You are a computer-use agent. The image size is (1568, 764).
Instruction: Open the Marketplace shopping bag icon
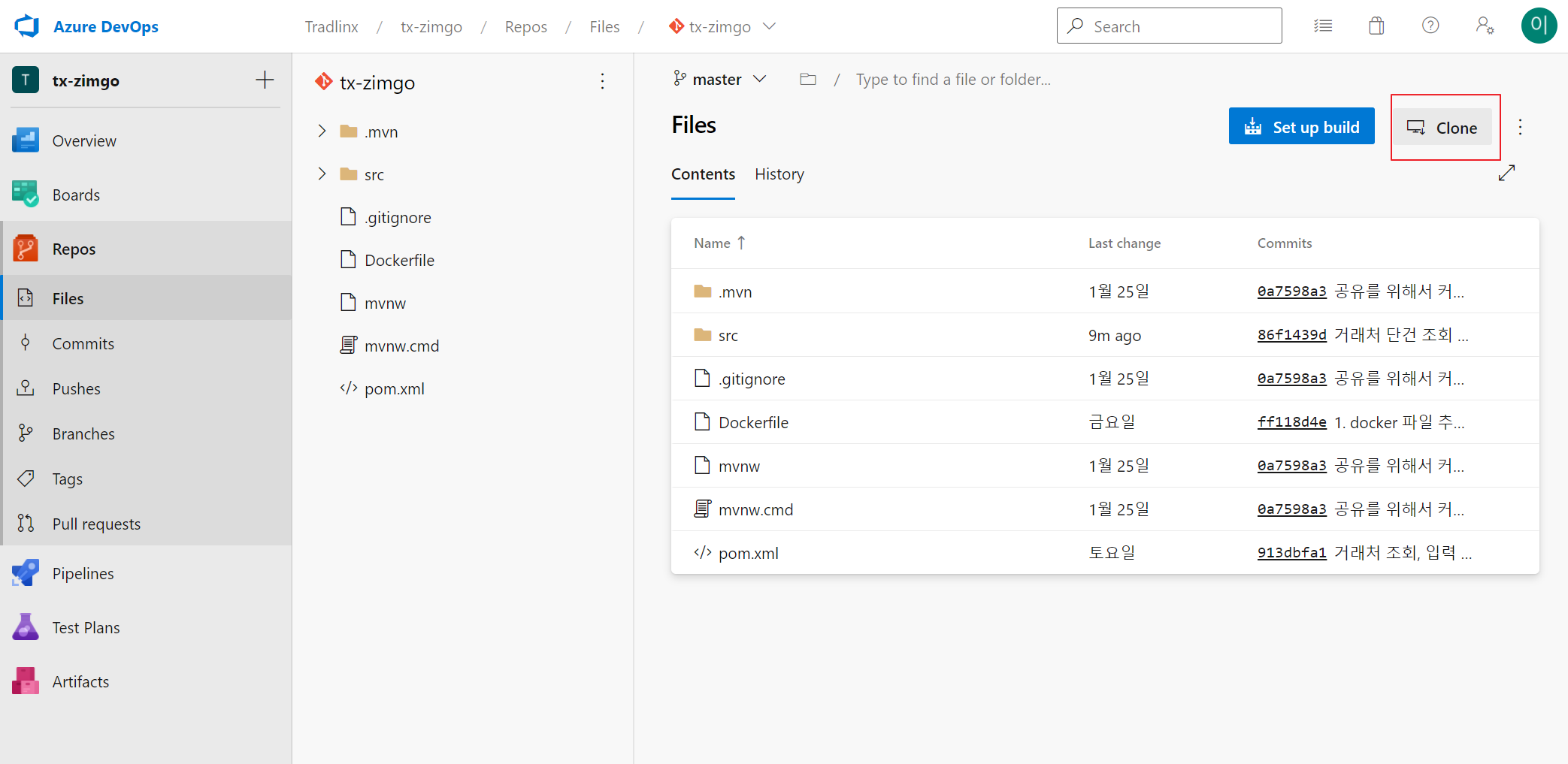1376,26
